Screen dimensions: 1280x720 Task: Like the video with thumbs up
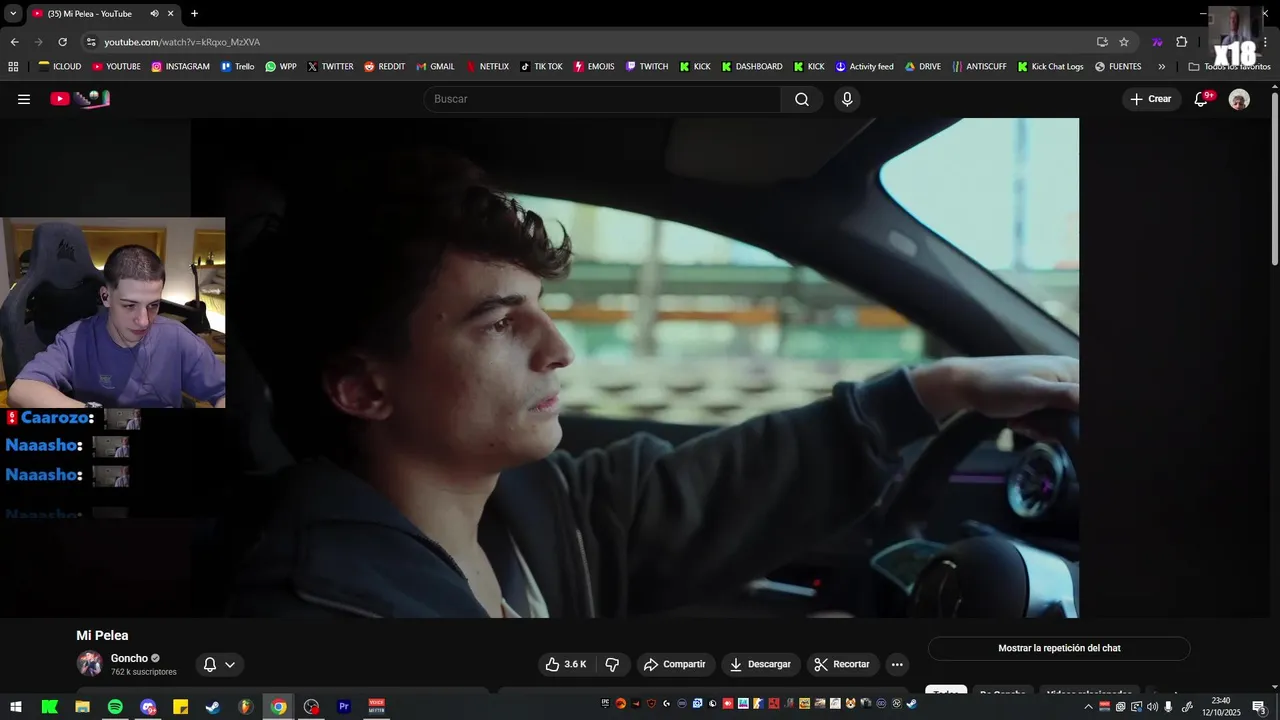coord(566,664)
